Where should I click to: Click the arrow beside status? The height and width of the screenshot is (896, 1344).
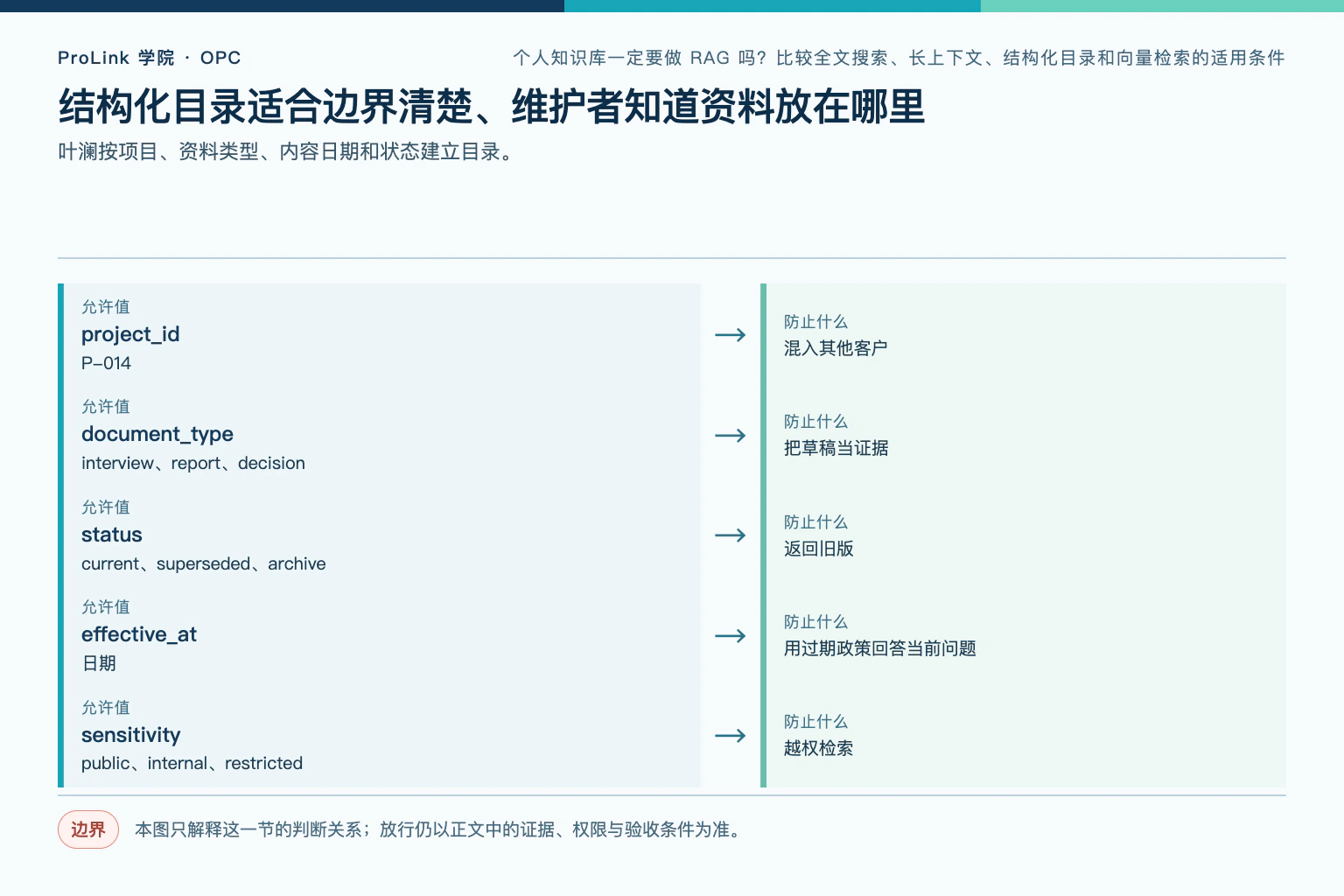[x=731, y=535]
